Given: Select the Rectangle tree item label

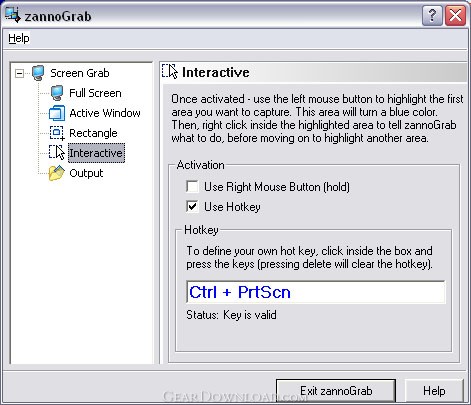Looking at the screenshot, I should [x=93, y=133].
